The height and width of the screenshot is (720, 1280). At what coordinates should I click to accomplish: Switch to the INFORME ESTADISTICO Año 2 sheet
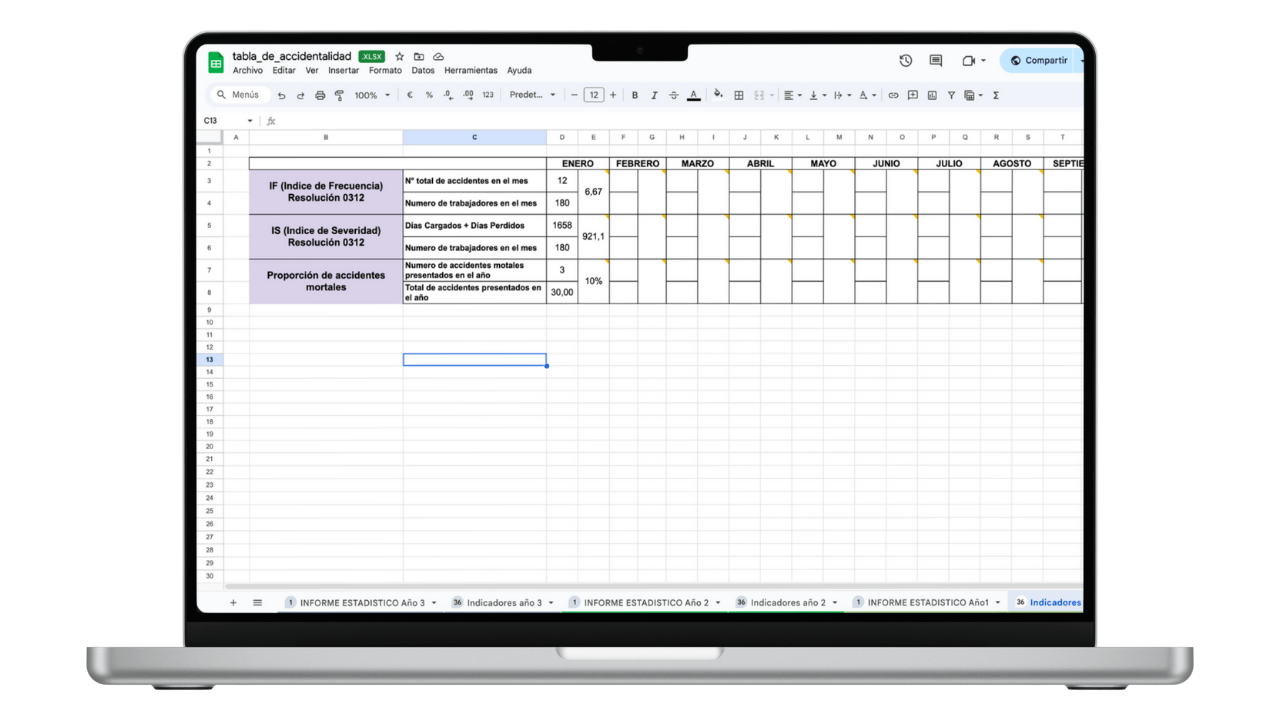pyautogui.click(x=645, y=602)
